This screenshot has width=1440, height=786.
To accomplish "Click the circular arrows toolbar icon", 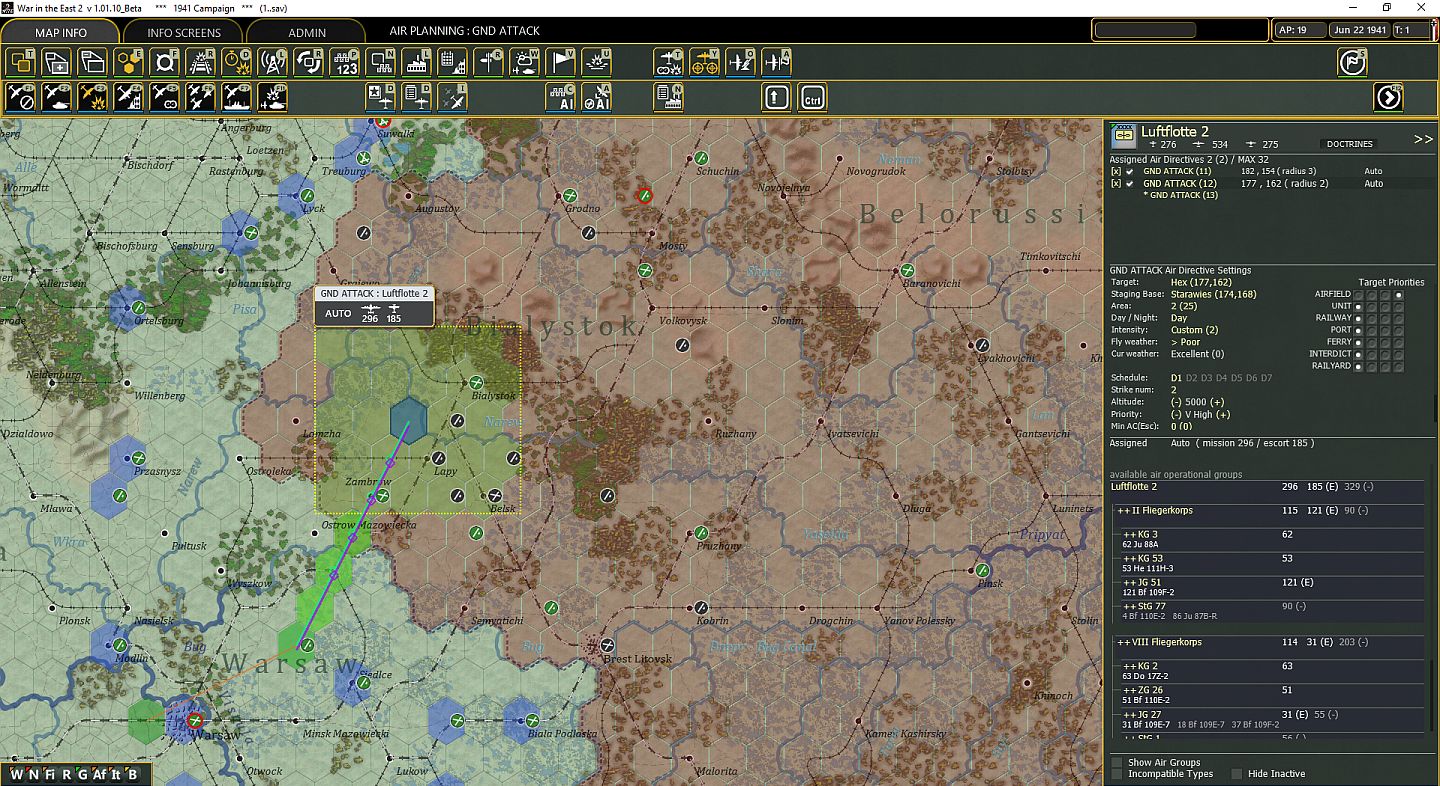I will [x=309, y=62].
